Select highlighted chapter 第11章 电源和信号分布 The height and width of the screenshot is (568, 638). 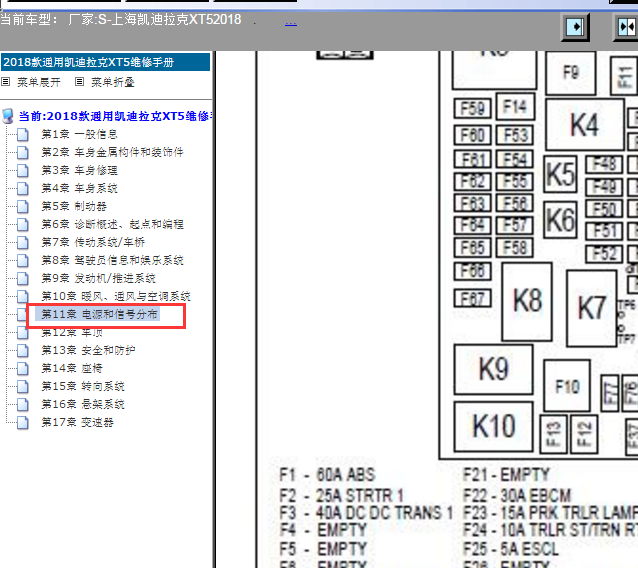tap(99, 314)
